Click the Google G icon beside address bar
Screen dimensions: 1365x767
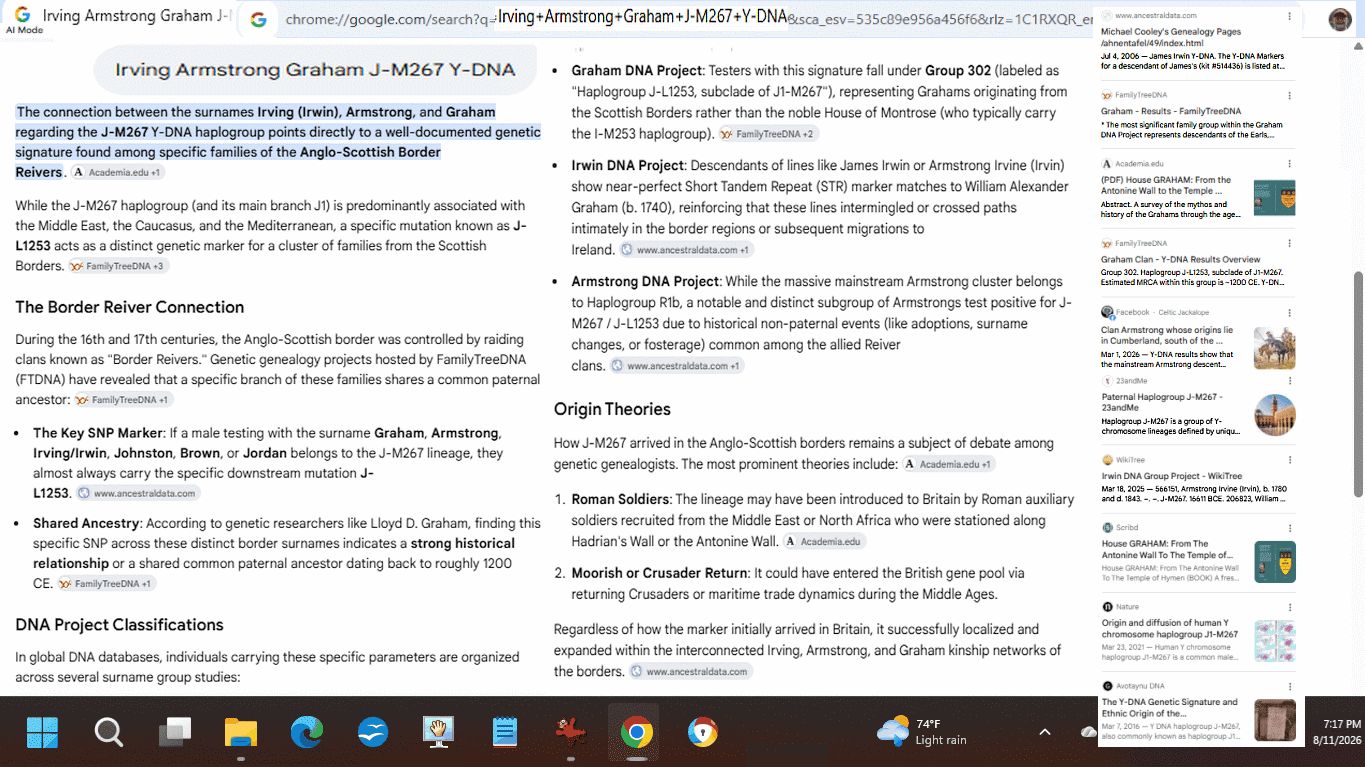(258, 19)
